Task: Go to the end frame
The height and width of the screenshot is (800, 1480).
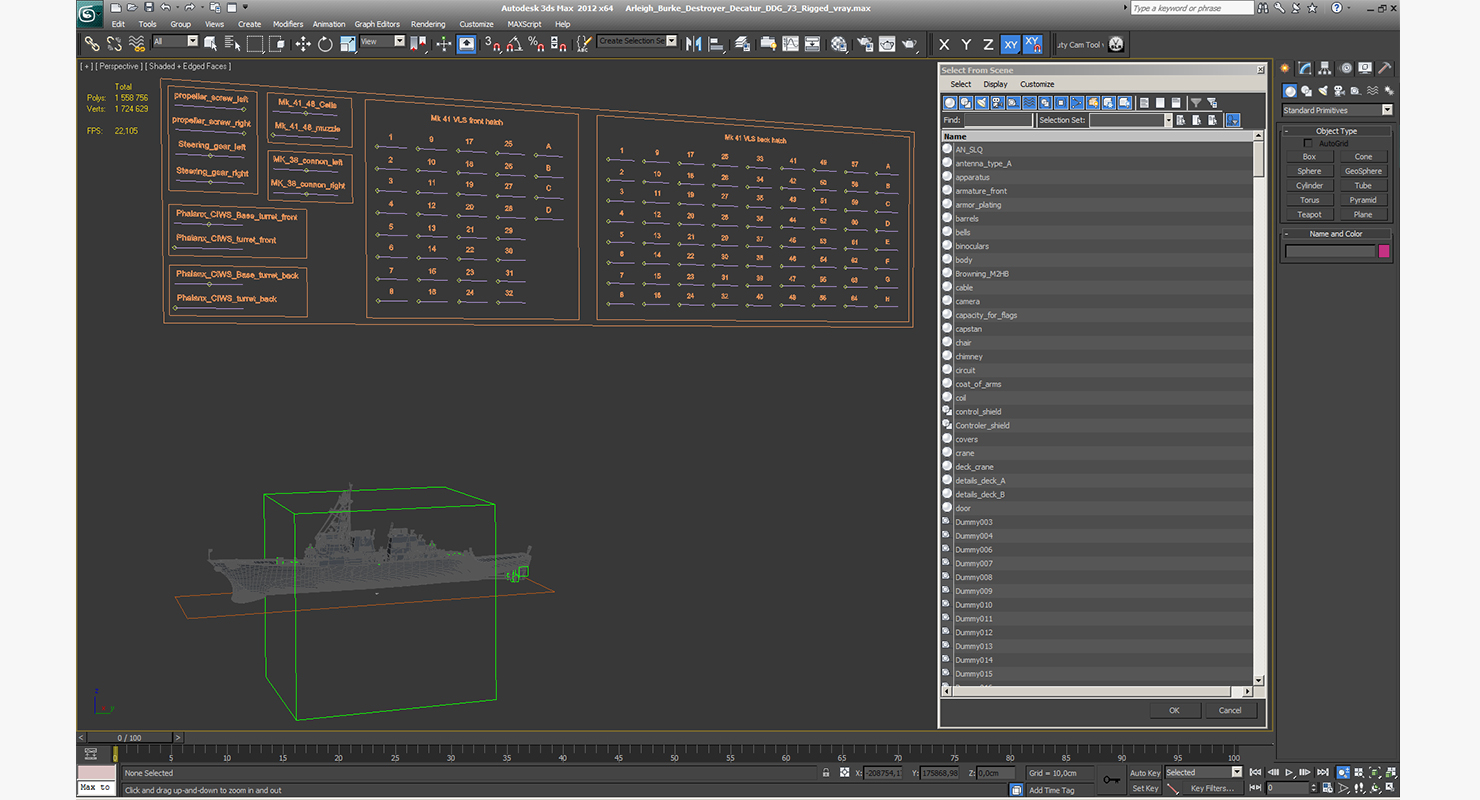Action: coord(1322,772)
